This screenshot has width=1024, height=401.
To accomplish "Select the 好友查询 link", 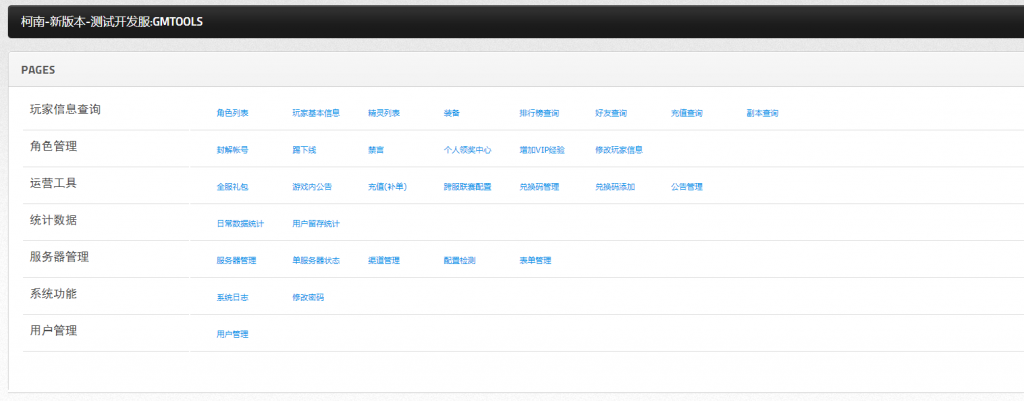I will point(611,113).
